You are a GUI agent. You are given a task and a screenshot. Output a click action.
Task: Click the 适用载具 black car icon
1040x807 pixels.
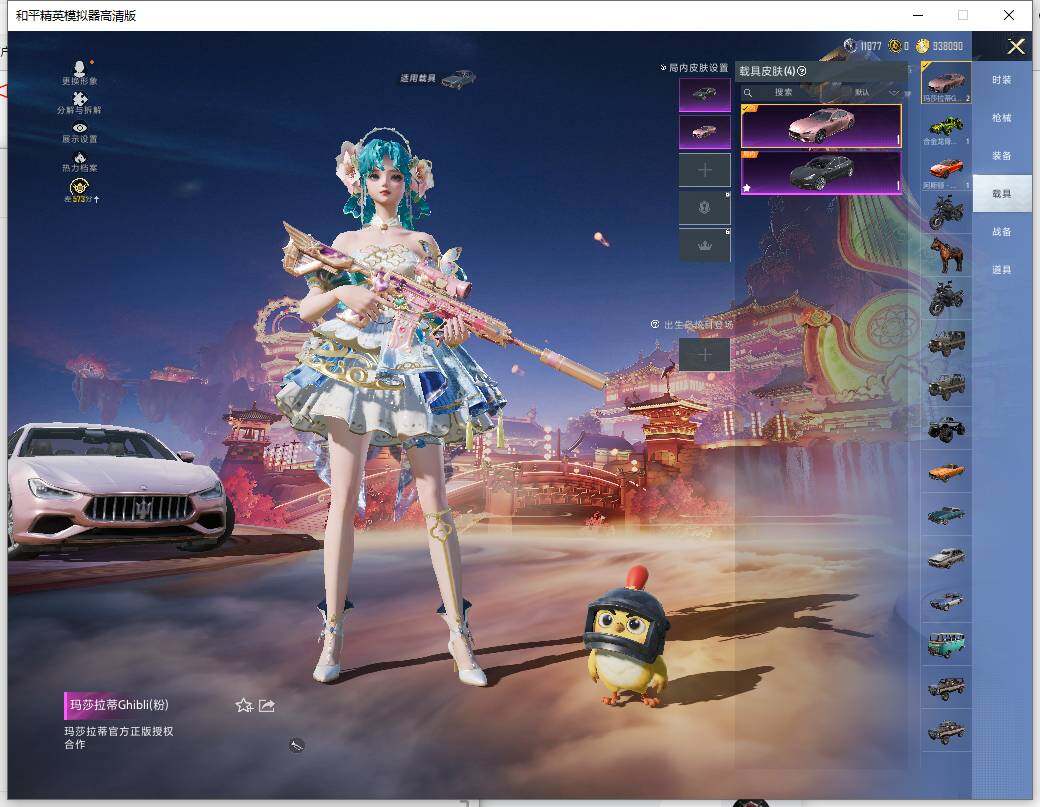pos(458,79)
